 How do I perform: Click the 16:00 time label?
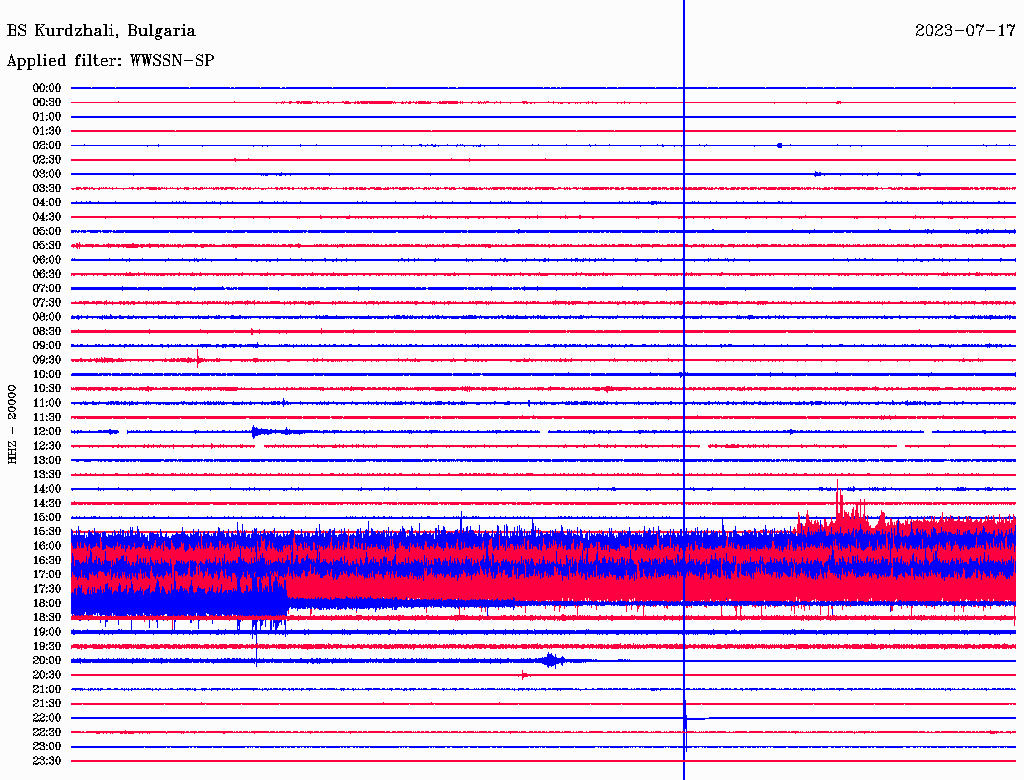tap(47, 546)
